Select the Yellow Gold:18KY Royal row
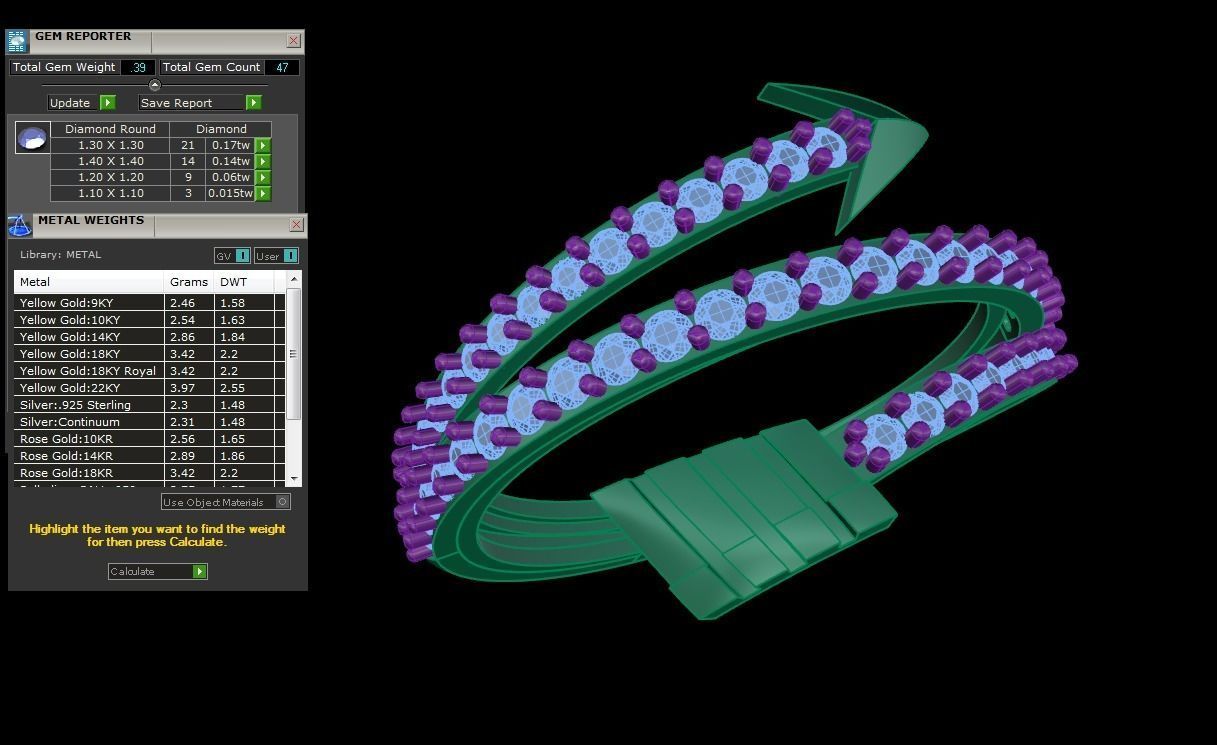Image resolution: width=1217 pixels, height=745 pixels. (150, 371)
